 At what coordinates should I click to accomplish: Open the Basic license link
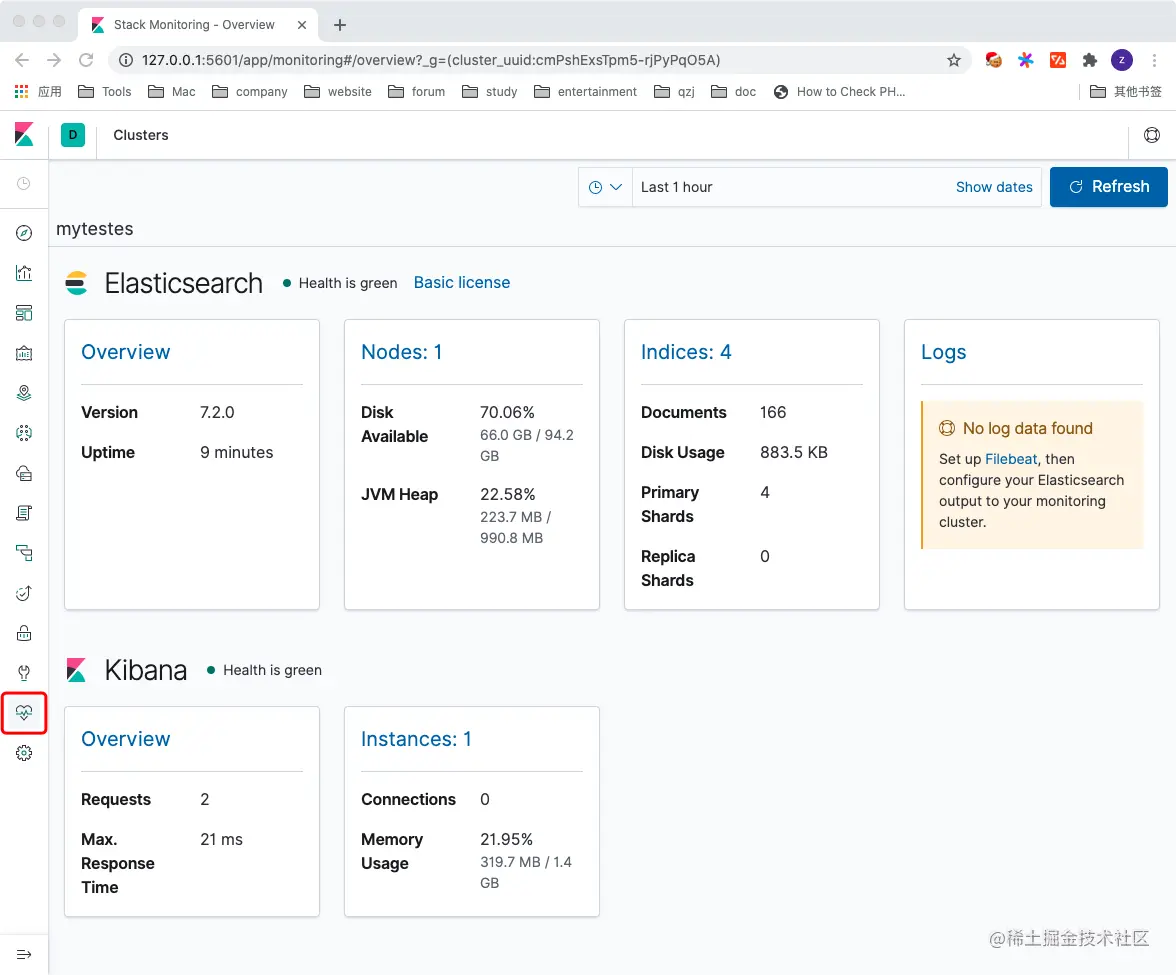[461, 282]
